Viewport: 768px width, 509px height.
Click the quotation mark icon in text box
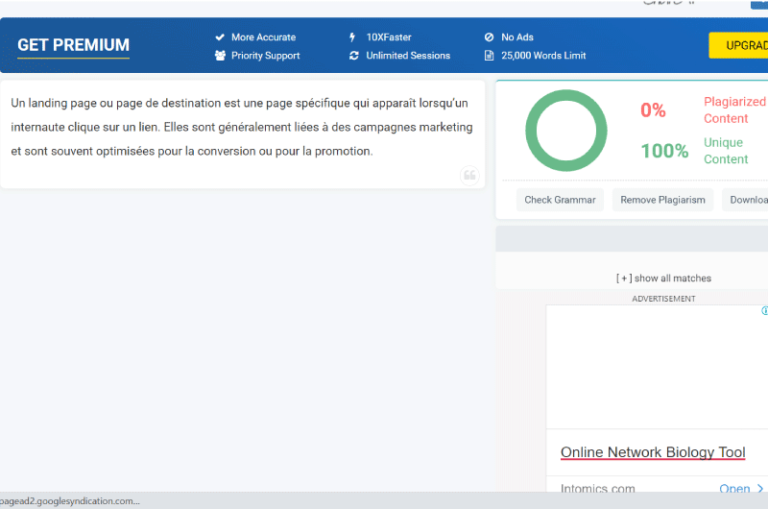(470, 175)
